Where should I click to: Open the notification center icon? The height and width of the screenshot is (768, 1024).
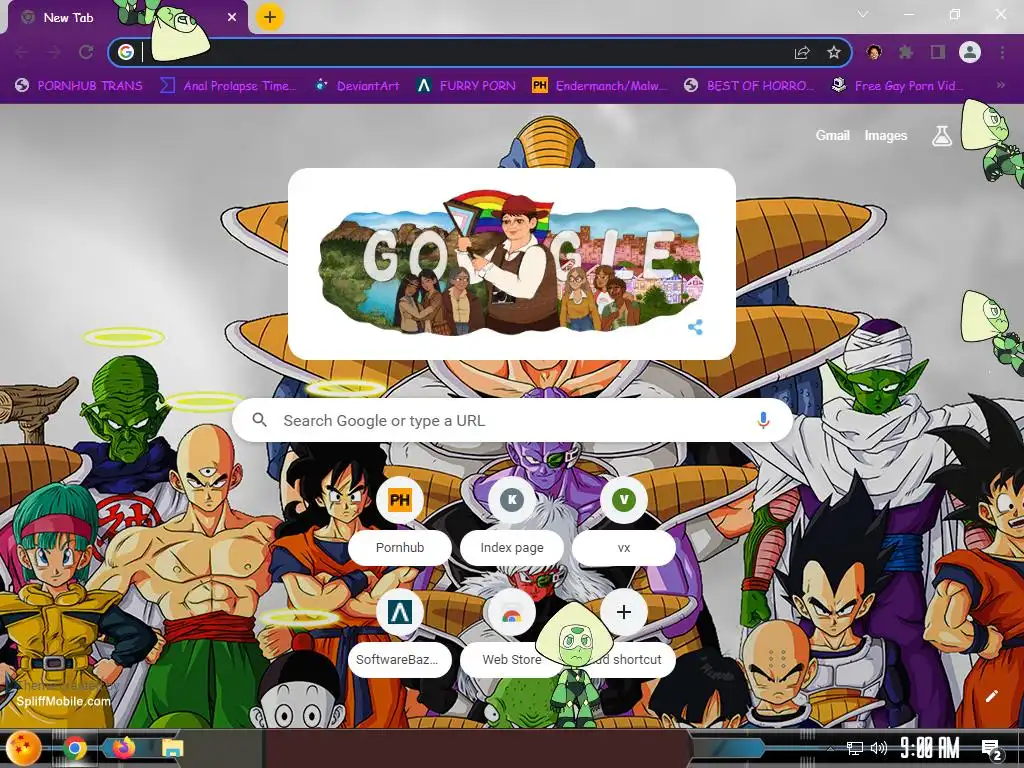point(991,749)
